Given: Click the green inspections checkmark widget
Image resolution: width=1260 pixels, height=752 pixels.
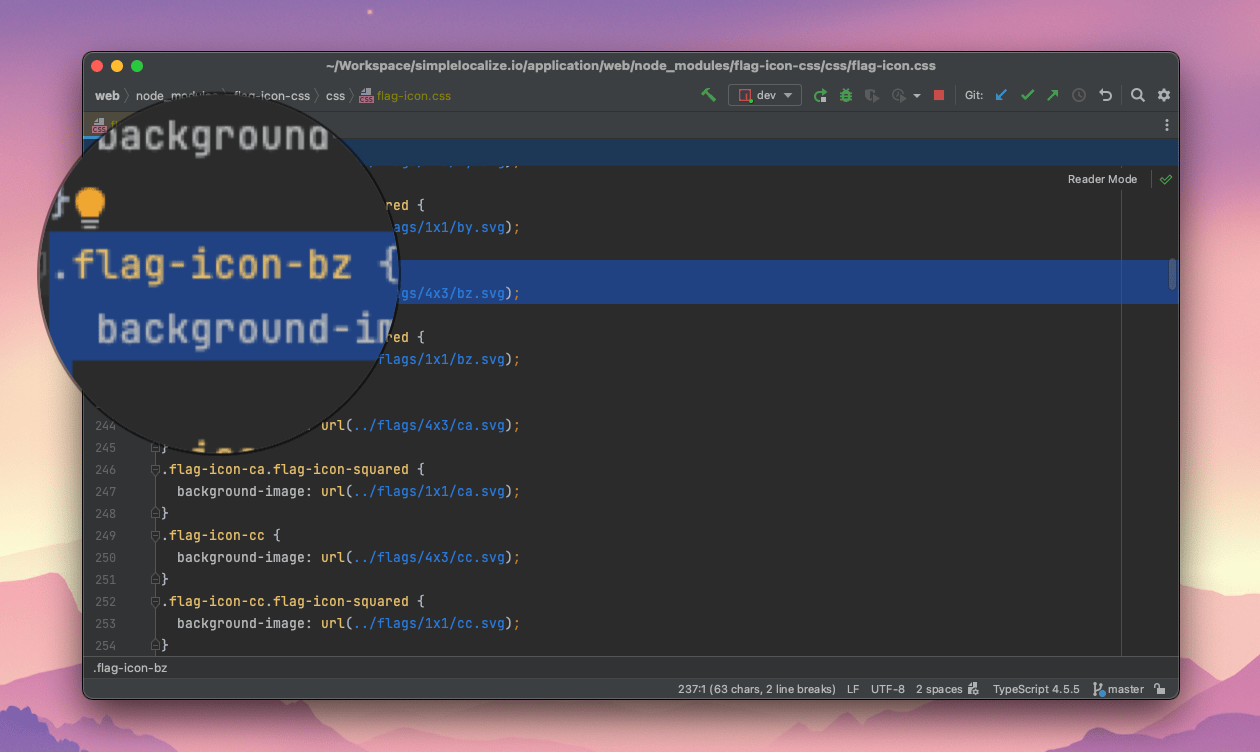Looking at the screenshot, I should pos(1166,179).
